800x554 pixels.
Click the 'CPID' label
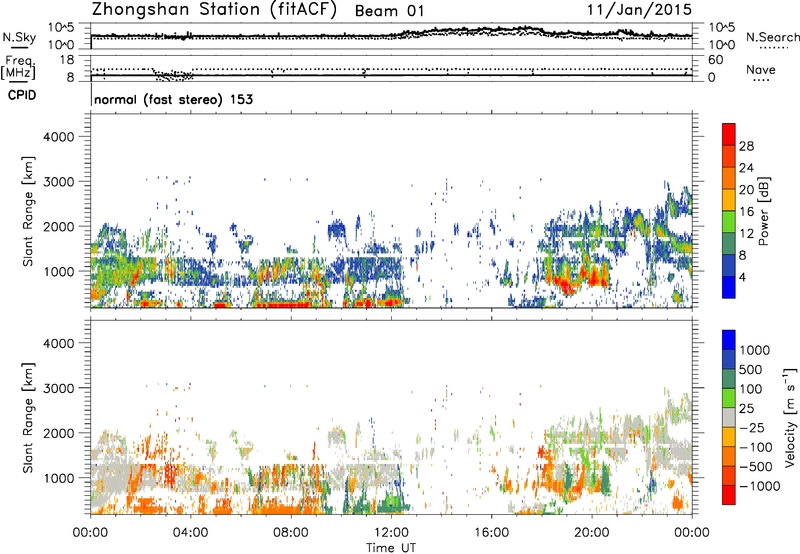[x=22, y=95]
